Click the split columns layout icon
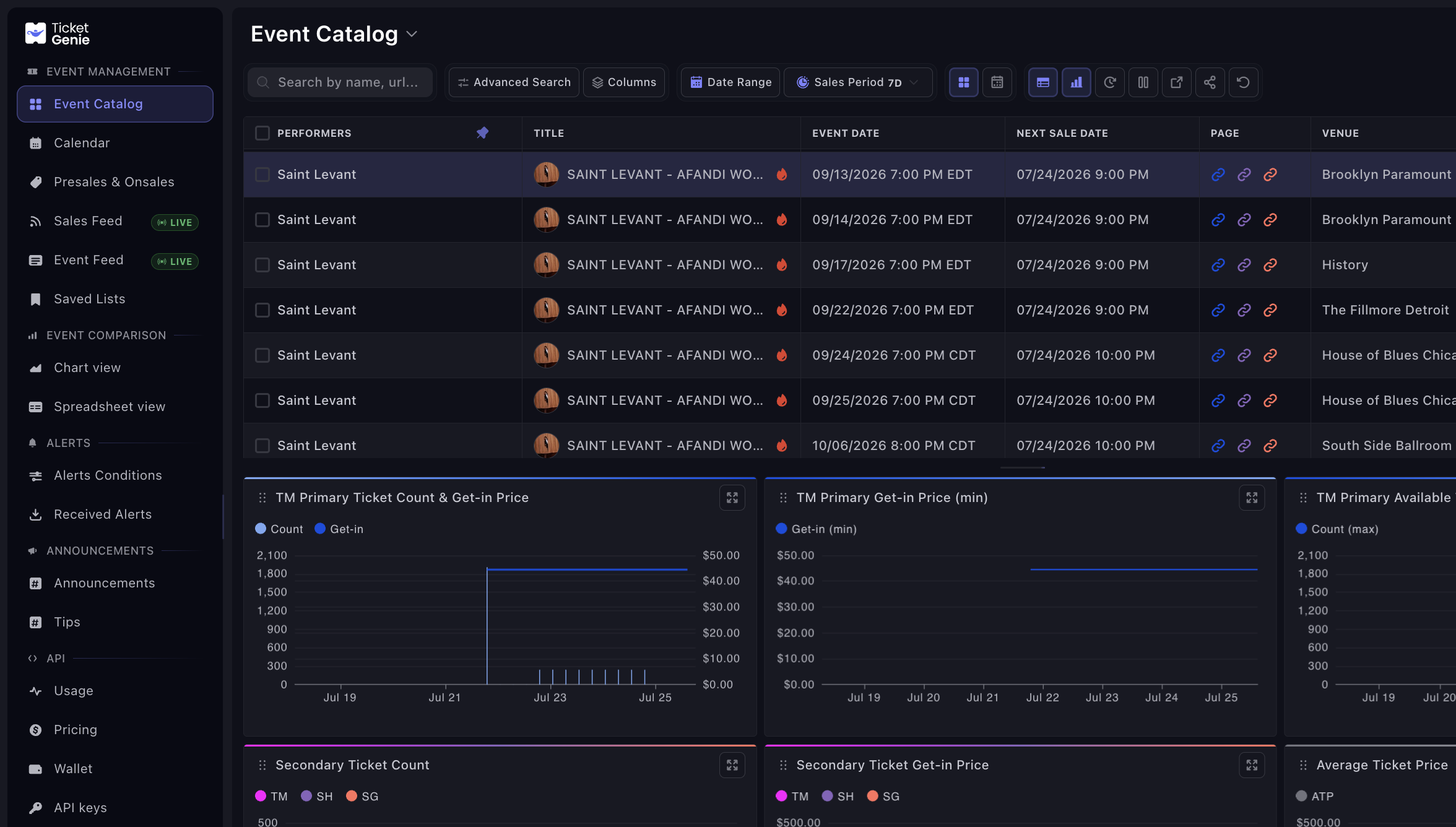The width and height of the screenshot is (1456, 827). tap(1143, 82)
